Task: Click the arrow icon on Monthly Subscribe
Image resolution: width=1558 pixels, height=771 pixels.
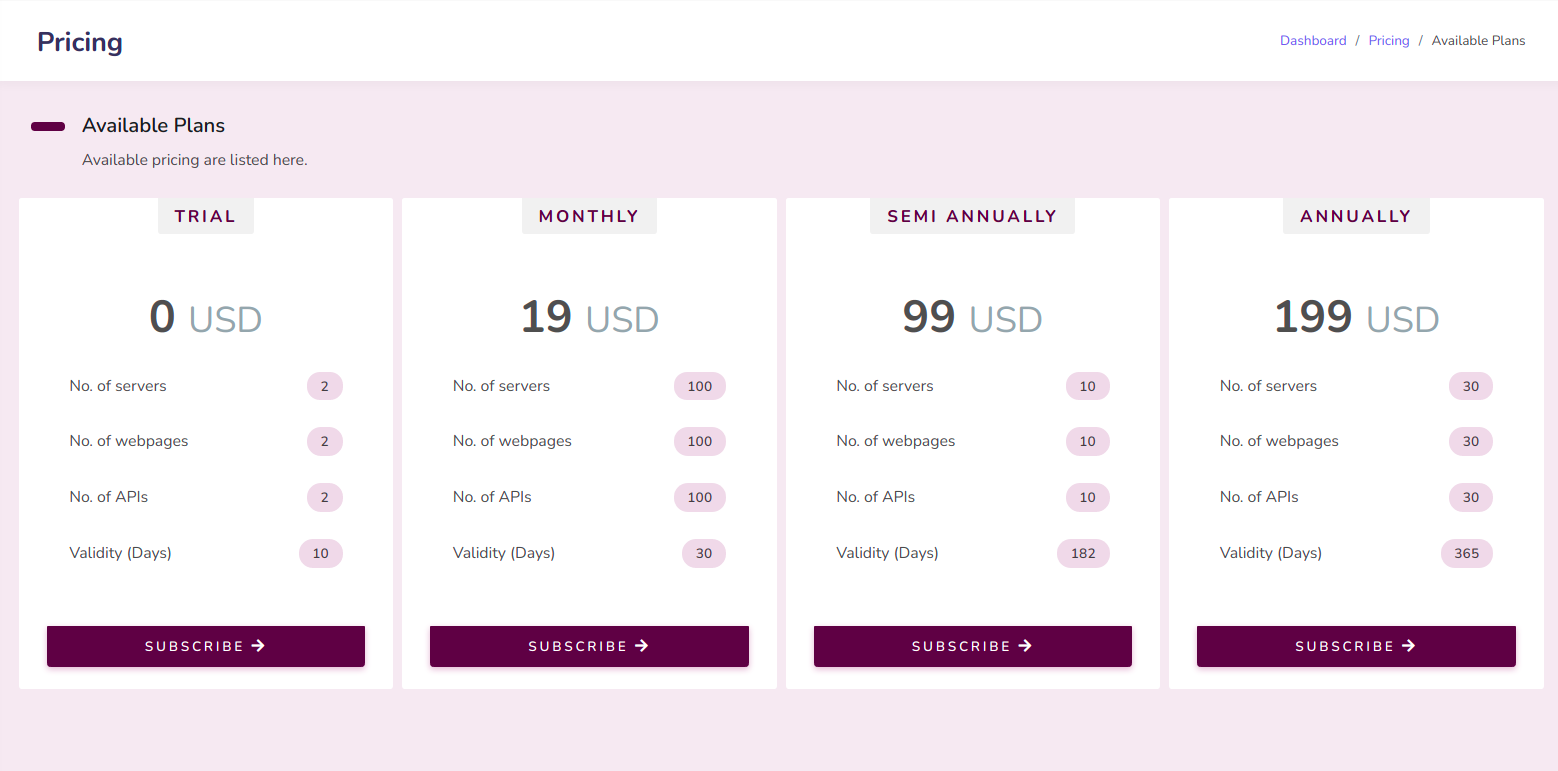Action: (x=642, y=646)
